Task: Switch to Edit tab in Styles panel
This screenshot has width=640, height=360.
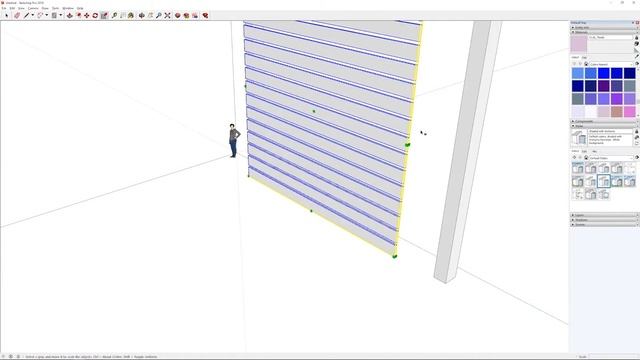Action: (584, 151)
